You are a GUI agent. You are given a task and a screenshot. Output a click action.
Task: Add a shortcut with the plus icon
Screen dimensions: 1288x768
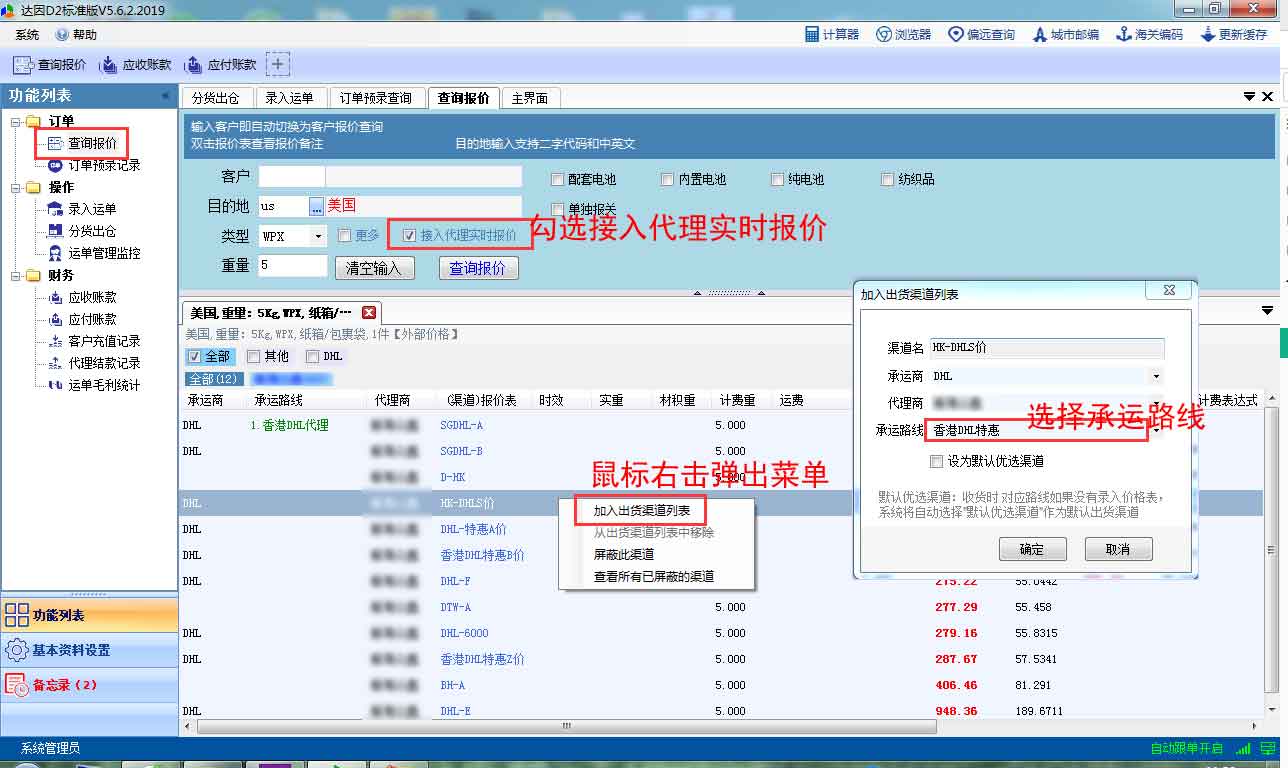tap(278, 65)
